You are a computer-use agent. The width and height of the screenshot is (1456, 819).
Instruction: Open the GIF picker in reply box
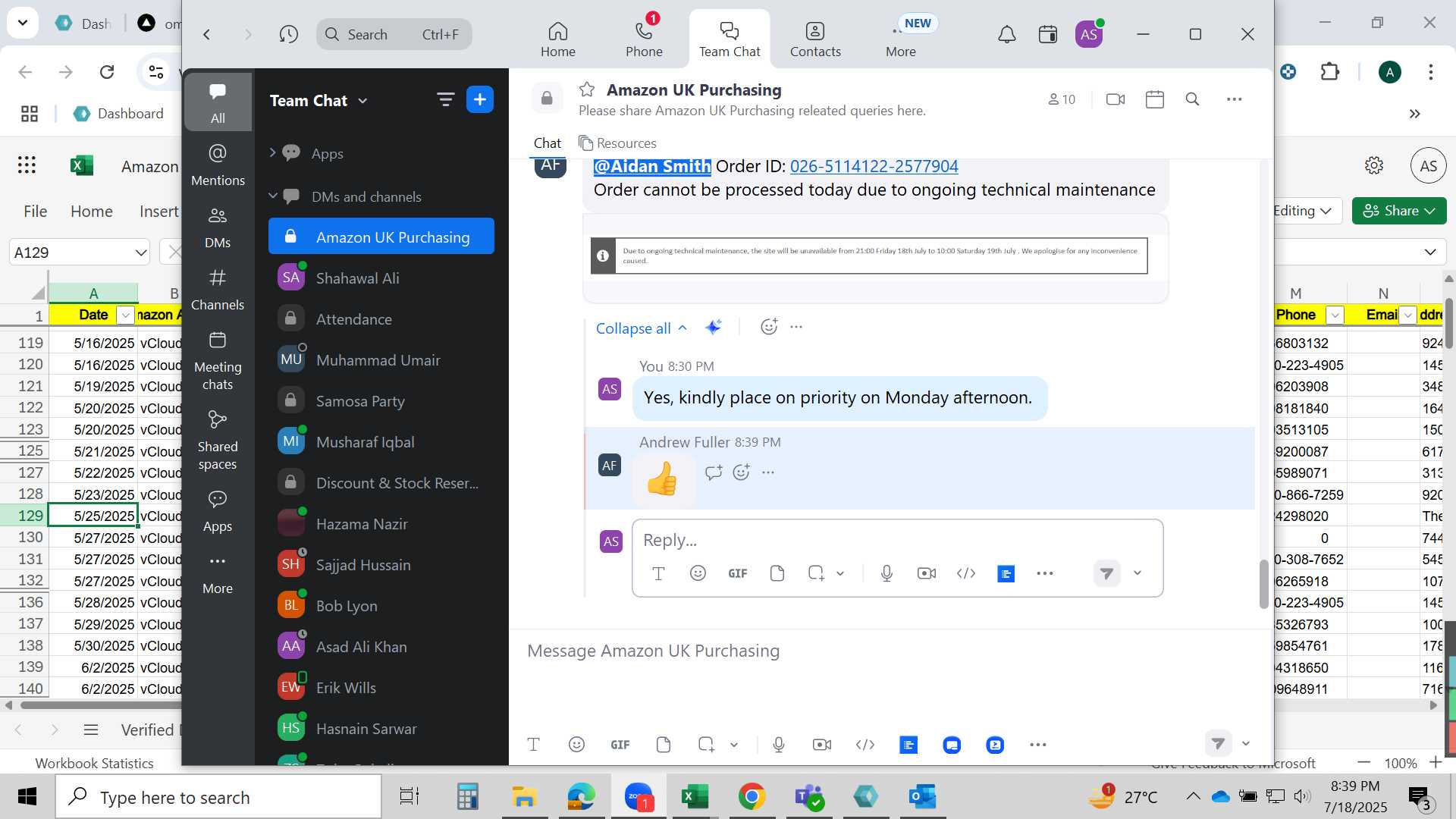[738, 573]
